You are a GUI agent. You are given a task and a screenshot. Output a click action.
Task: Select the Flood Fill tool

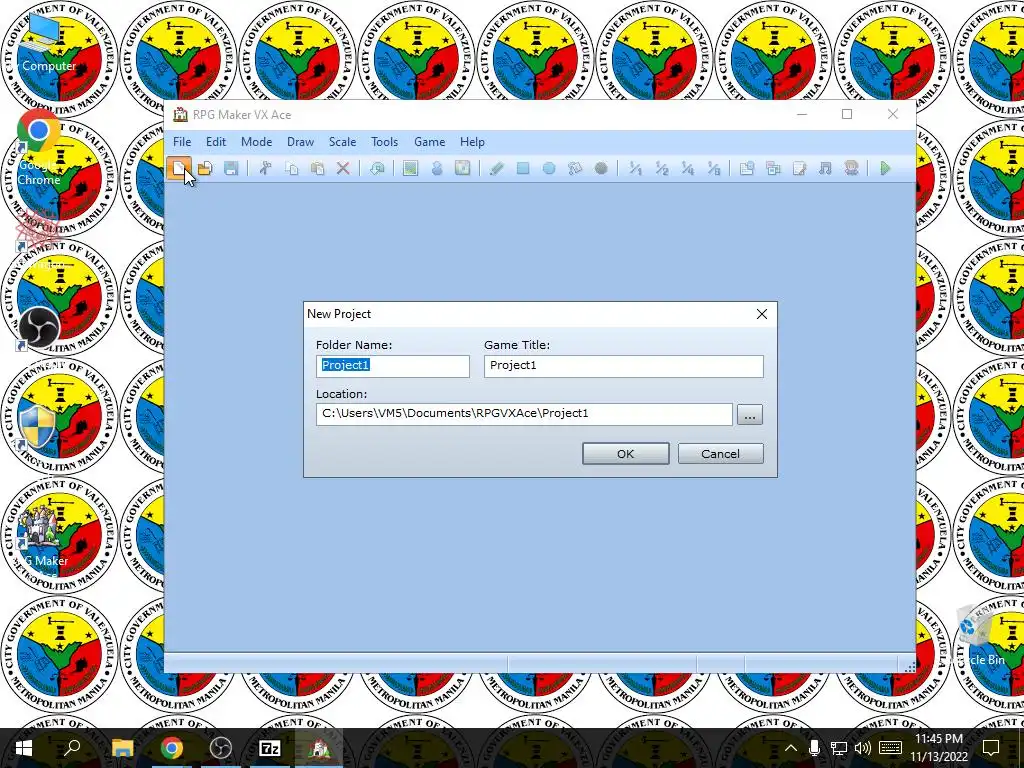tap(575, 168)
